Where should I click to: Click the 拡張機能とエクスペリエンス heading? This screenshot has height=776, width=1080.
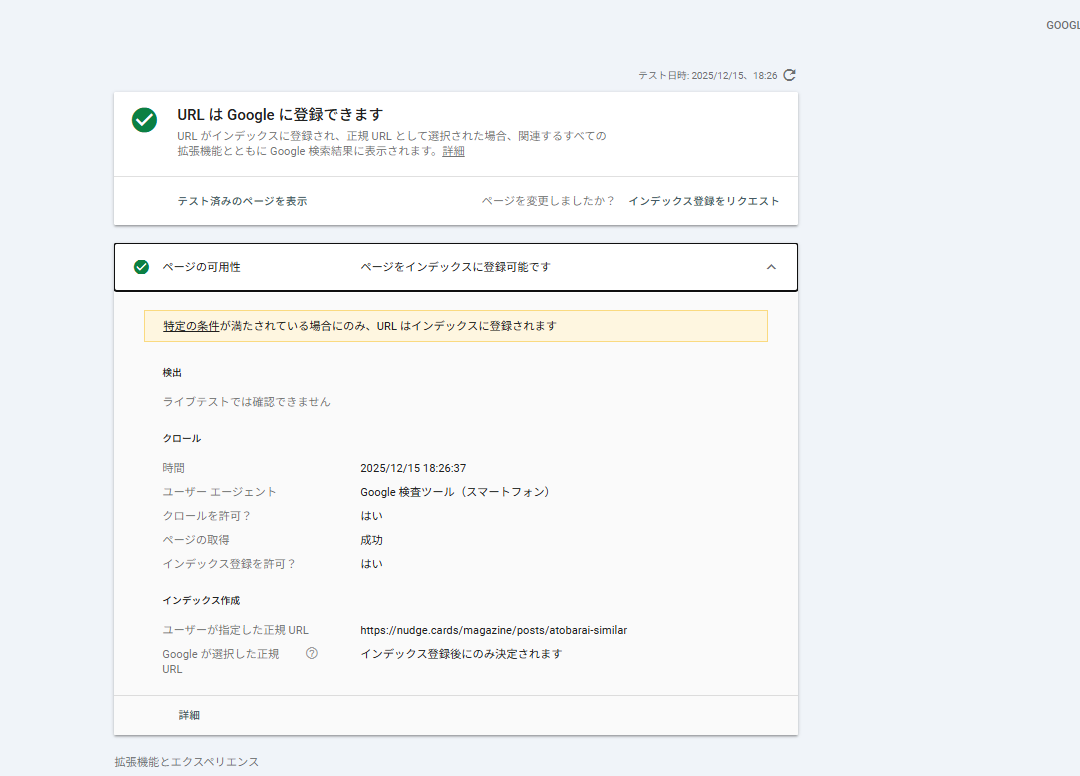click(187, 762)
